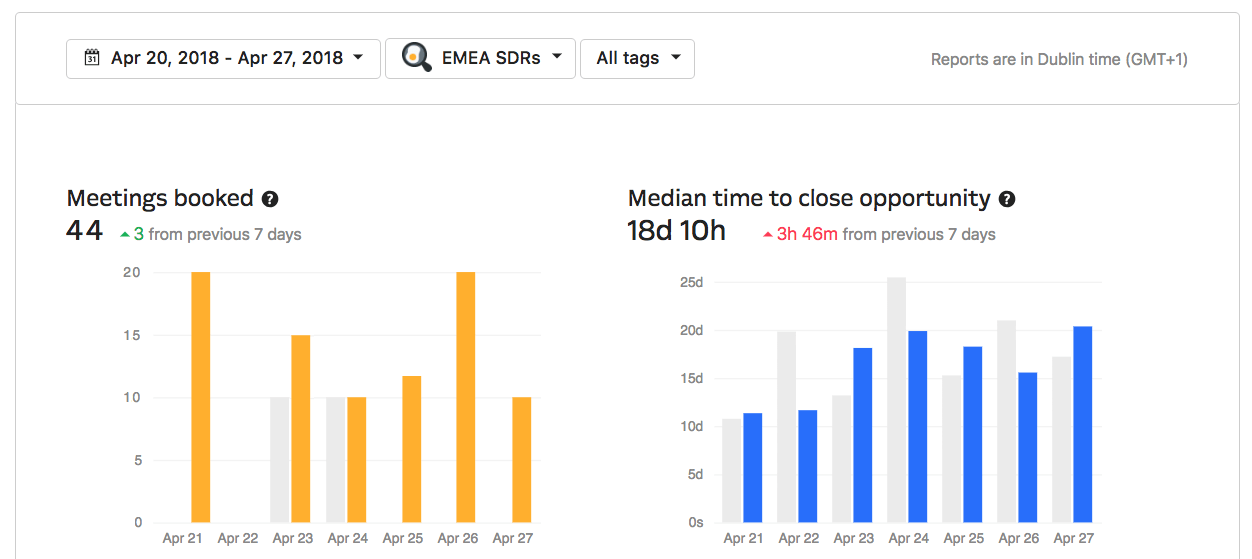Click the gray Apr 24 previous-period meetings bar

point(336,459)
